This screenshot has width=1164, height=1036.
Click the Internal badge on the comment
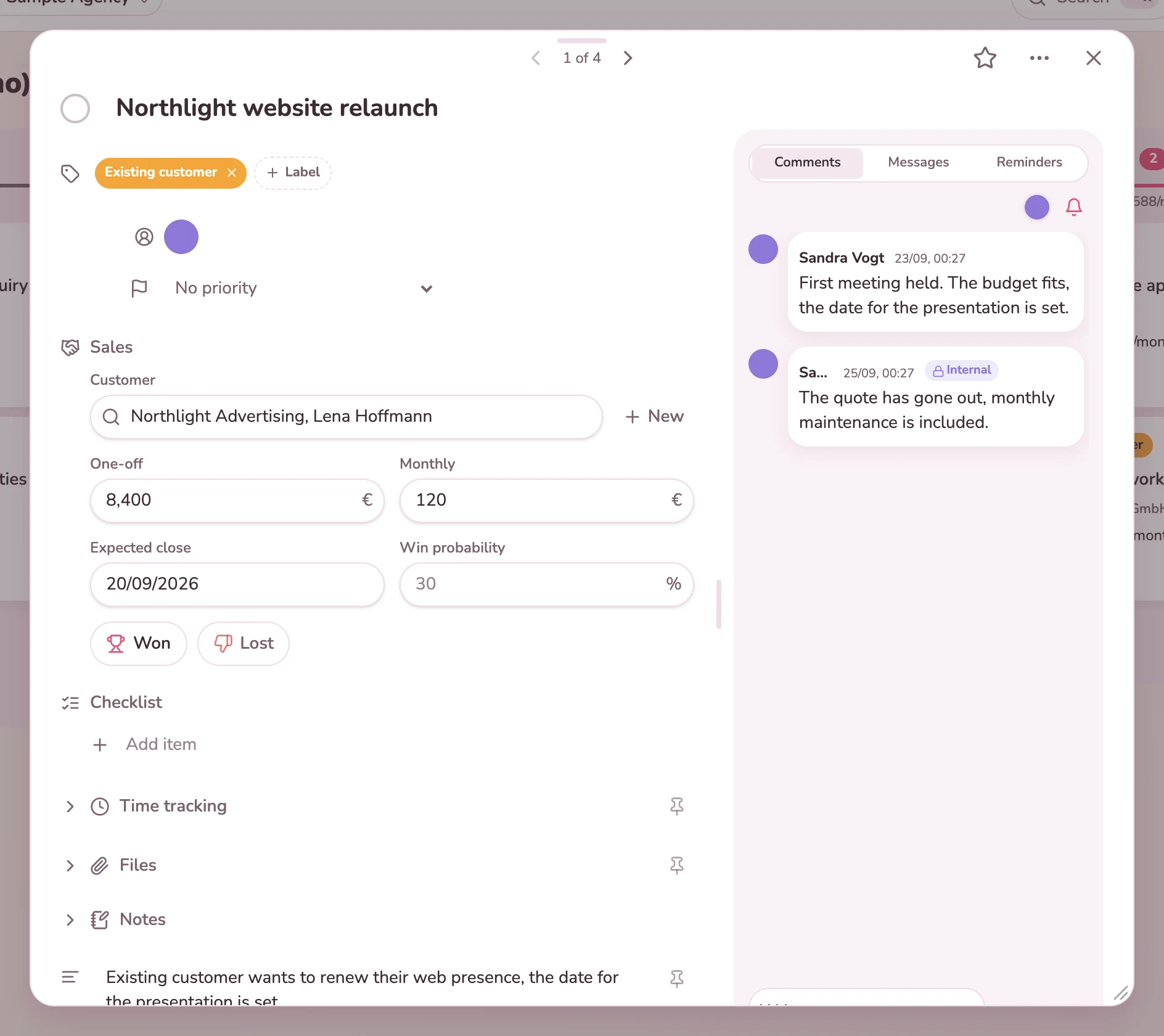962,371
